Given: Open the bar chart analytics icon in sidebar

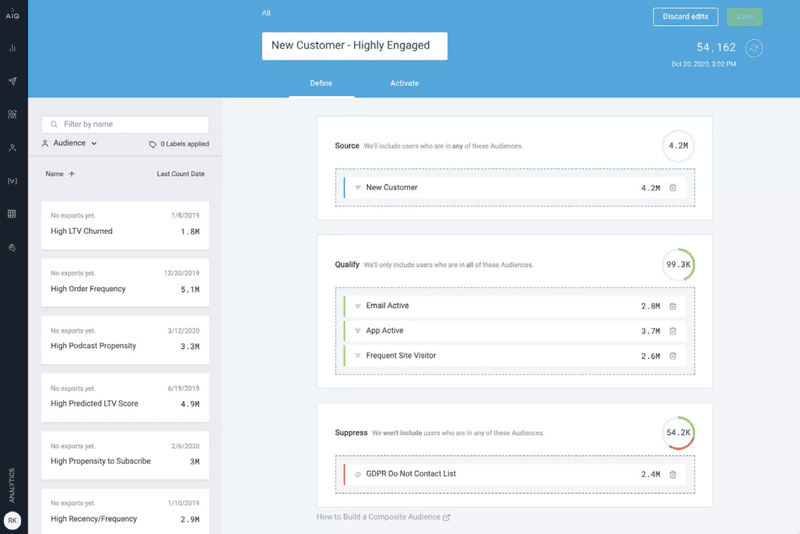Looking at the screenshot, I should pyautogui.click(x=12, y=48).
